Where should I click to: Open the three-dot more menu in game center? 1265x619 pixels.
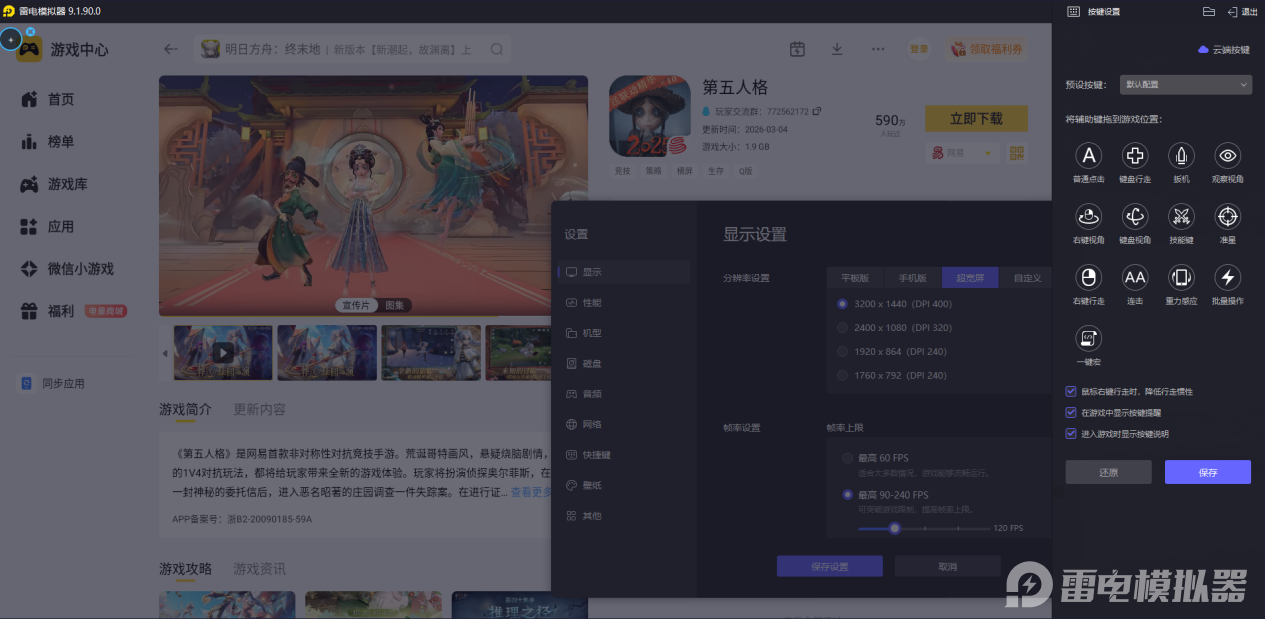click(x=877, y=49)
